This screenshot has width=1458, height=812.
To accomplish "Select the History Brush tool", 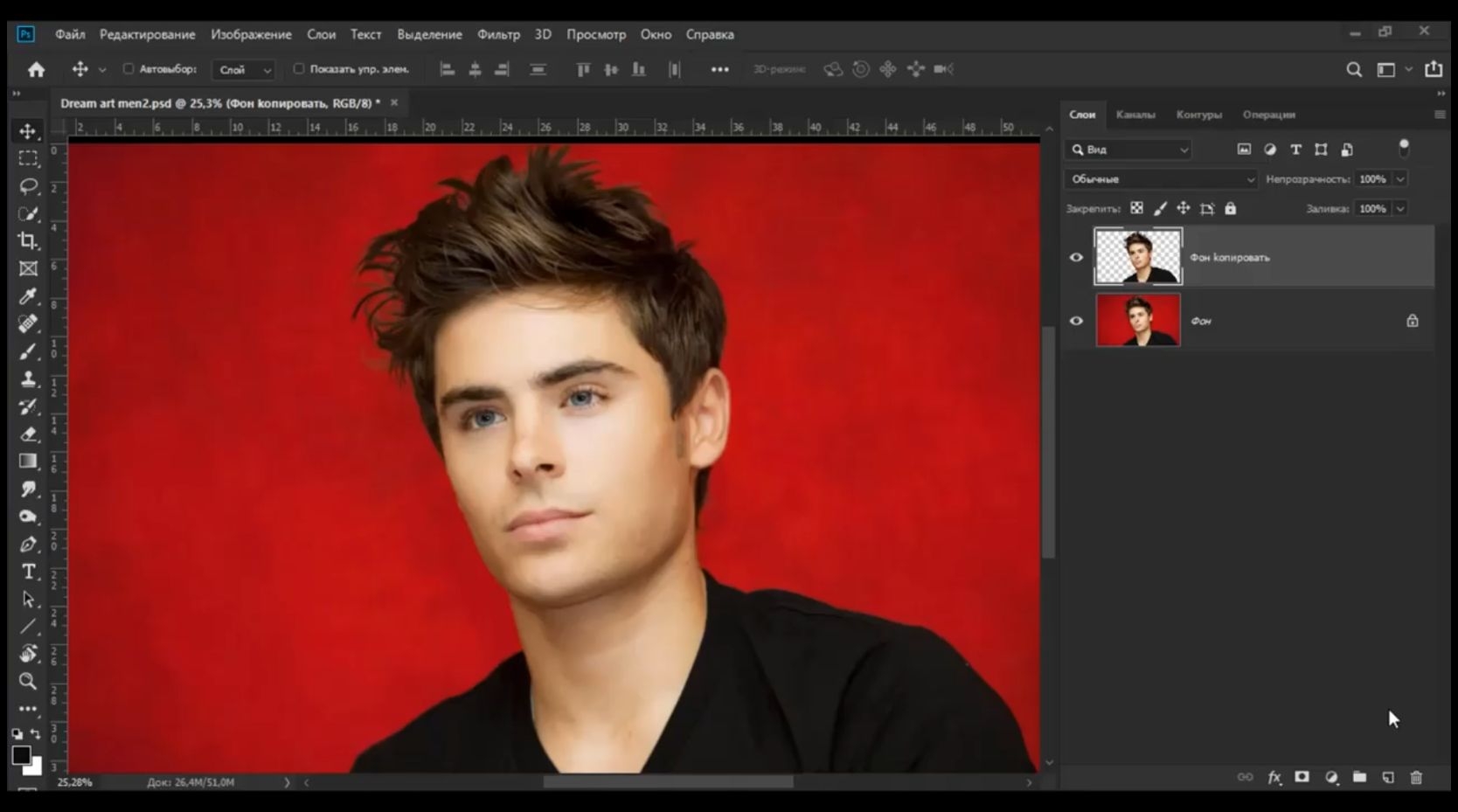I will (x=28, y=406).
